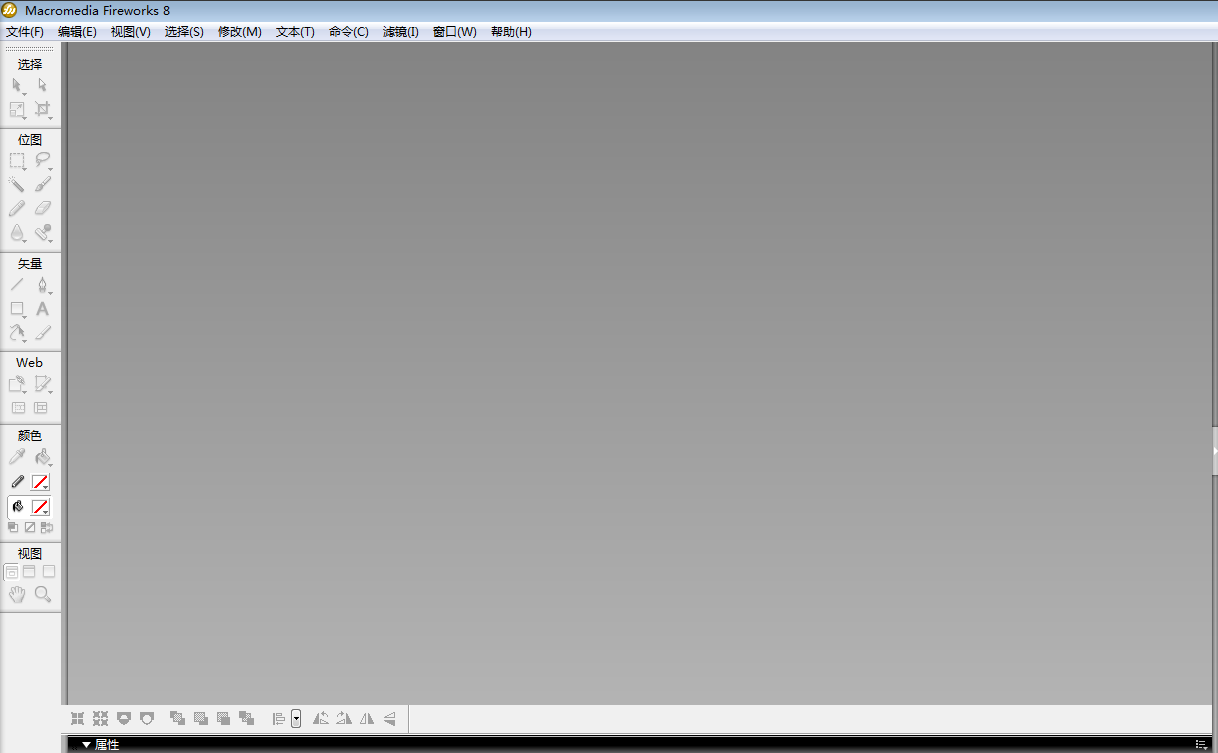The image size is (1218, 753).
Task: Collapse the 属性 panel triangle
Action: (x=87, y=745)
